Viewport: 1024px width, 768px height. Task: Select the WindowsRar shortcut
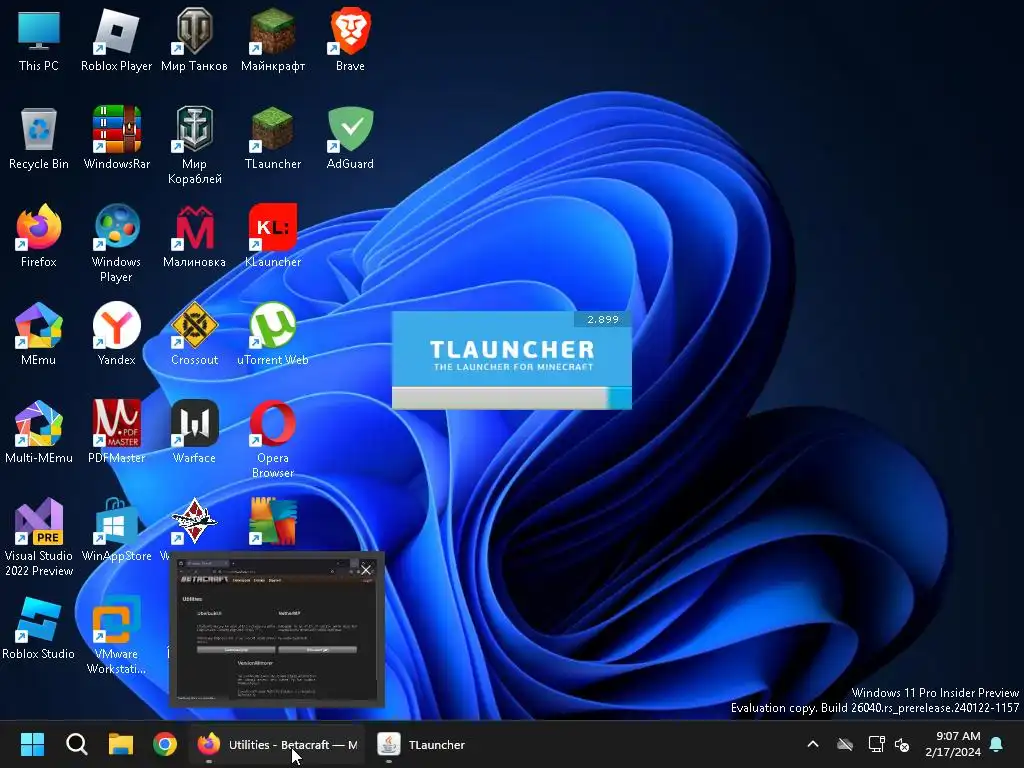[x=116, y=138]
